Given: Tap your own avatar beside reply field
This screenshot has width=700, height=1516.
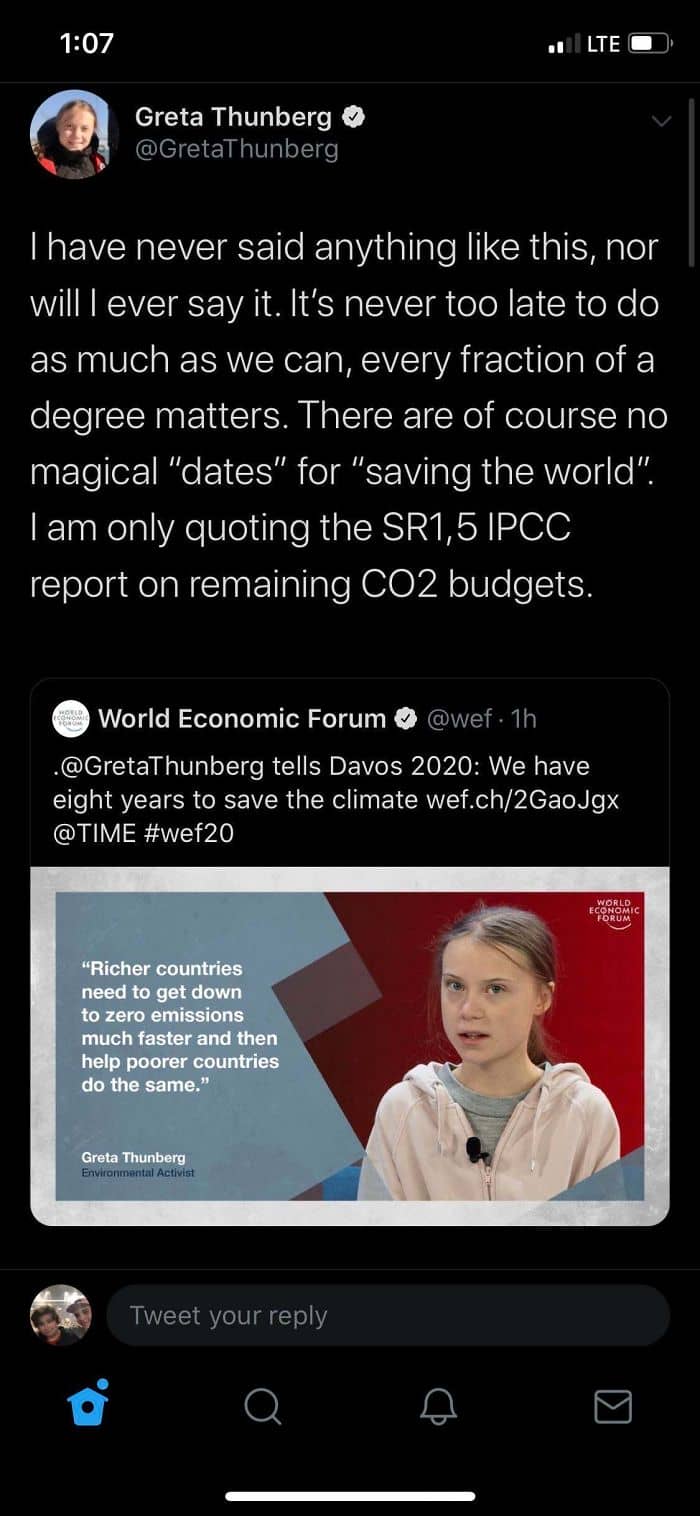Looking at the screenshot, I should tap(61, 1314).
